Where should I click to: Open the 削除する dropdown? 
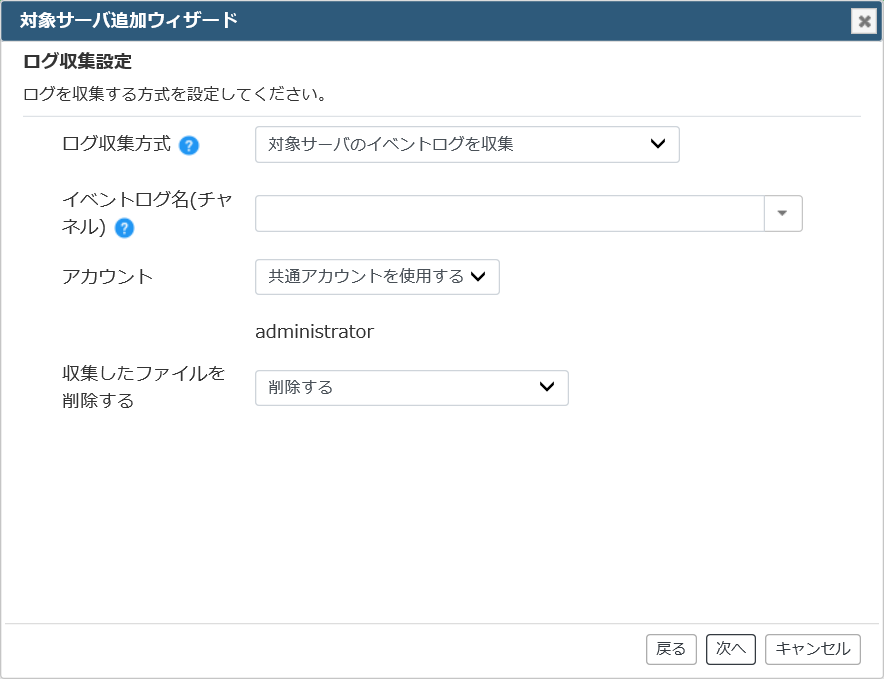coord(412,387)
